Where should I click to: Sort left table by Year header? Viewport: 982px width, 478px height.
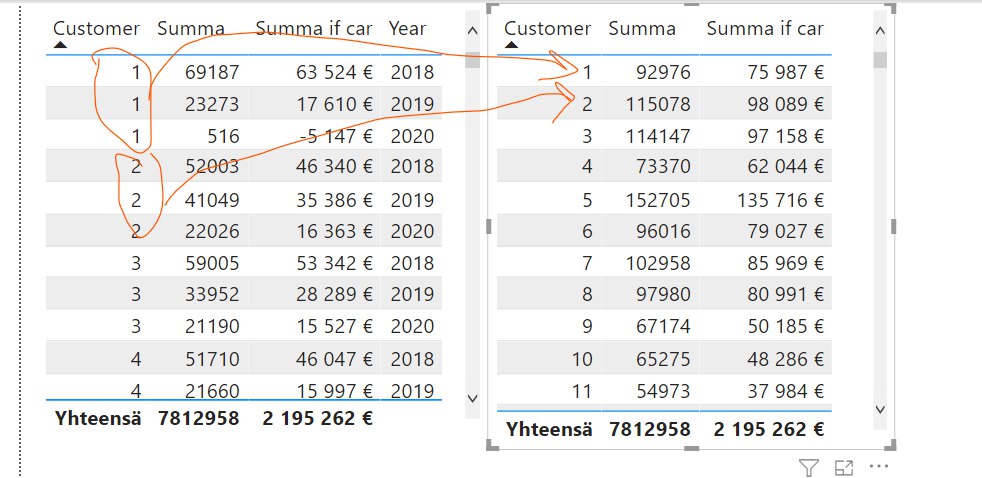coord(408,28)
